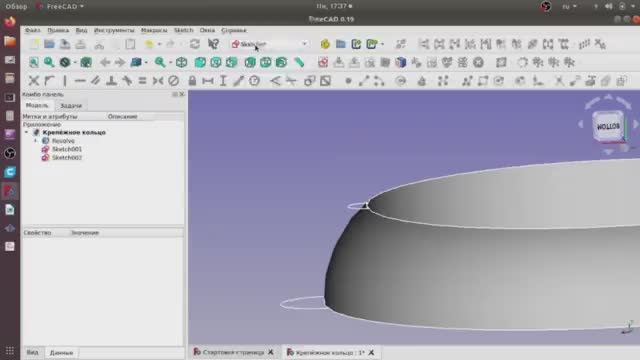Open the Справка menu
Viewport: 640px width, 360px height.
pyautogui.click(x=234, y=30)
